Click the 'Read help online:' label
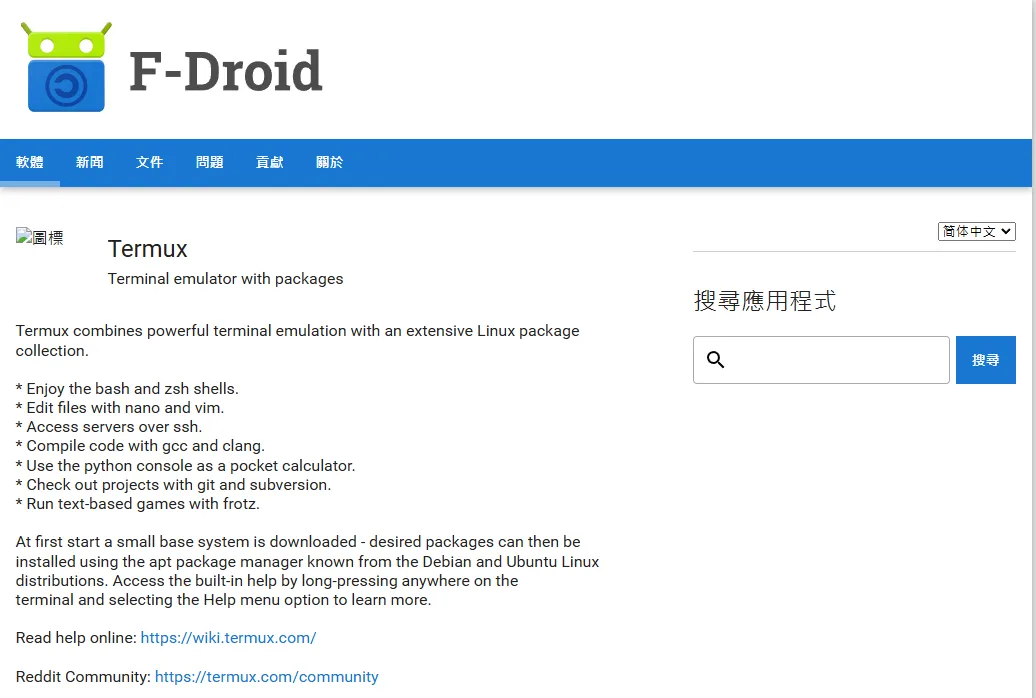This screenshot has height=698, width=1036. [76, 638]
